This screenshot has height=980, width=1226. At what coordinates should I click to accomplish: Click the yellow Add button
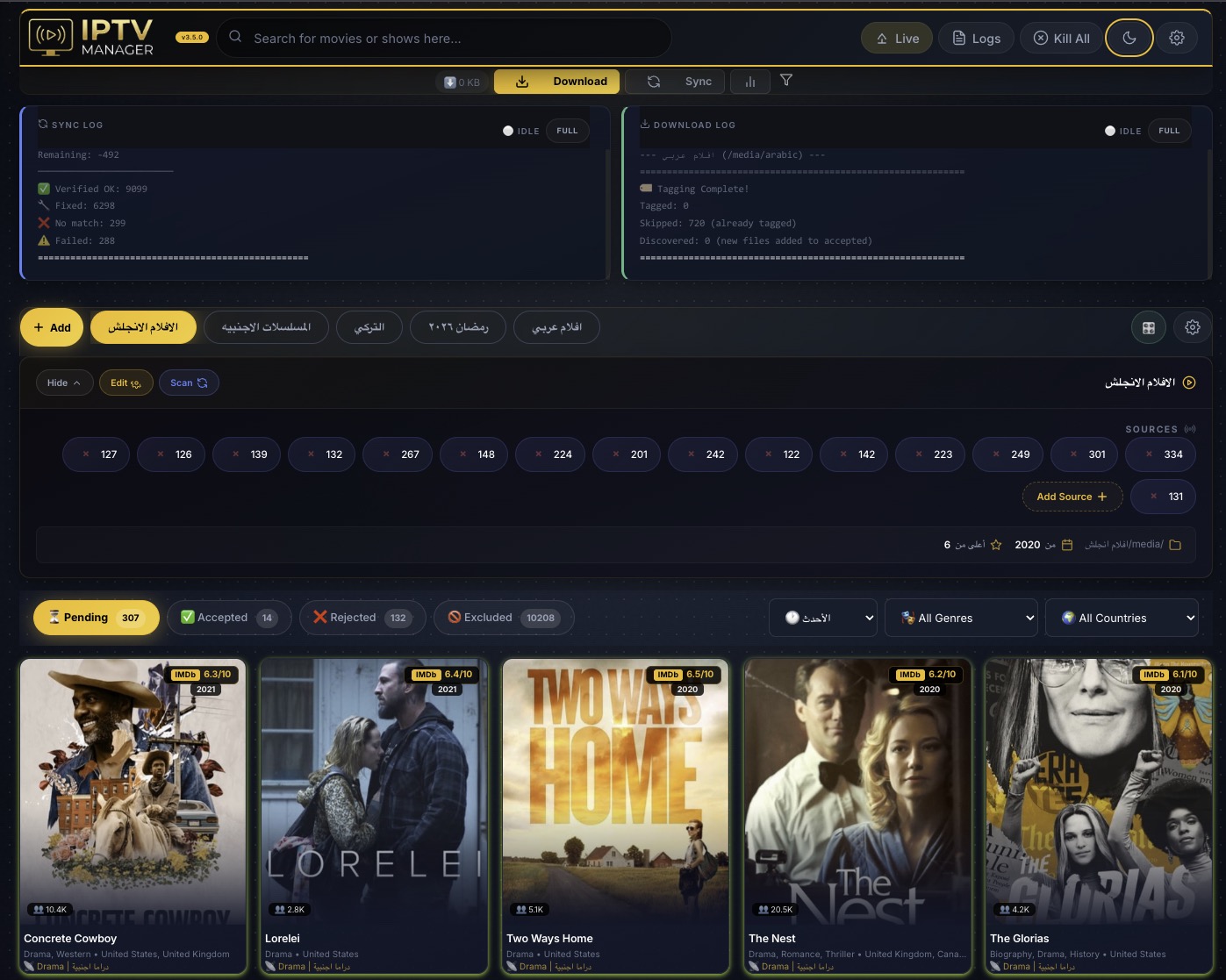click(x=52, y=327)
